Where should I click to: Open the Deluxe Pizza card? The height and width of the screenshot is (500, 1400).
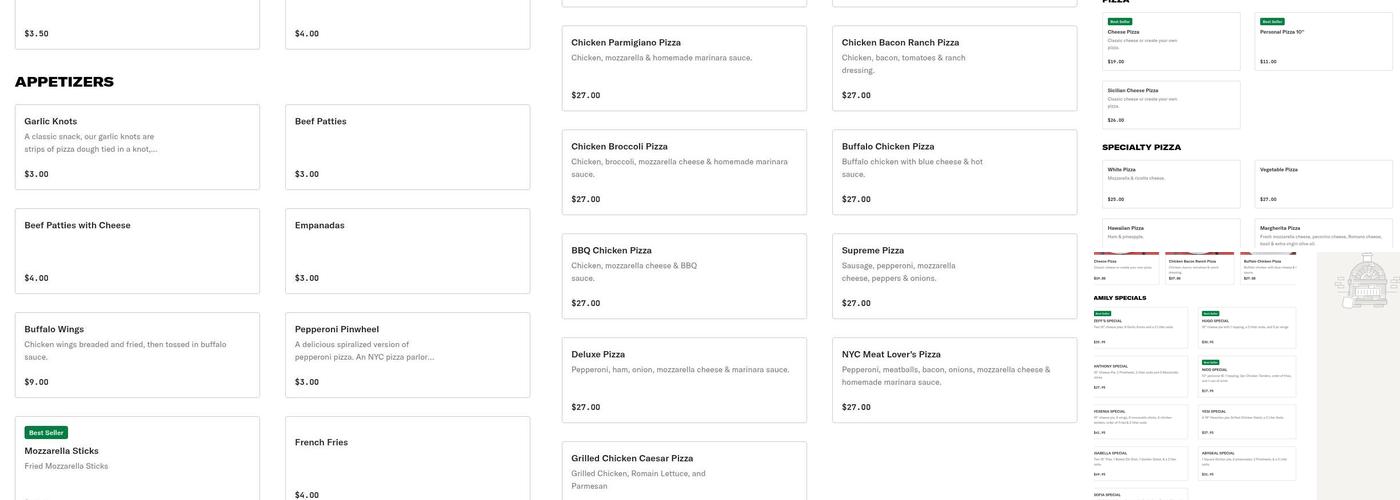click(684, 380)
